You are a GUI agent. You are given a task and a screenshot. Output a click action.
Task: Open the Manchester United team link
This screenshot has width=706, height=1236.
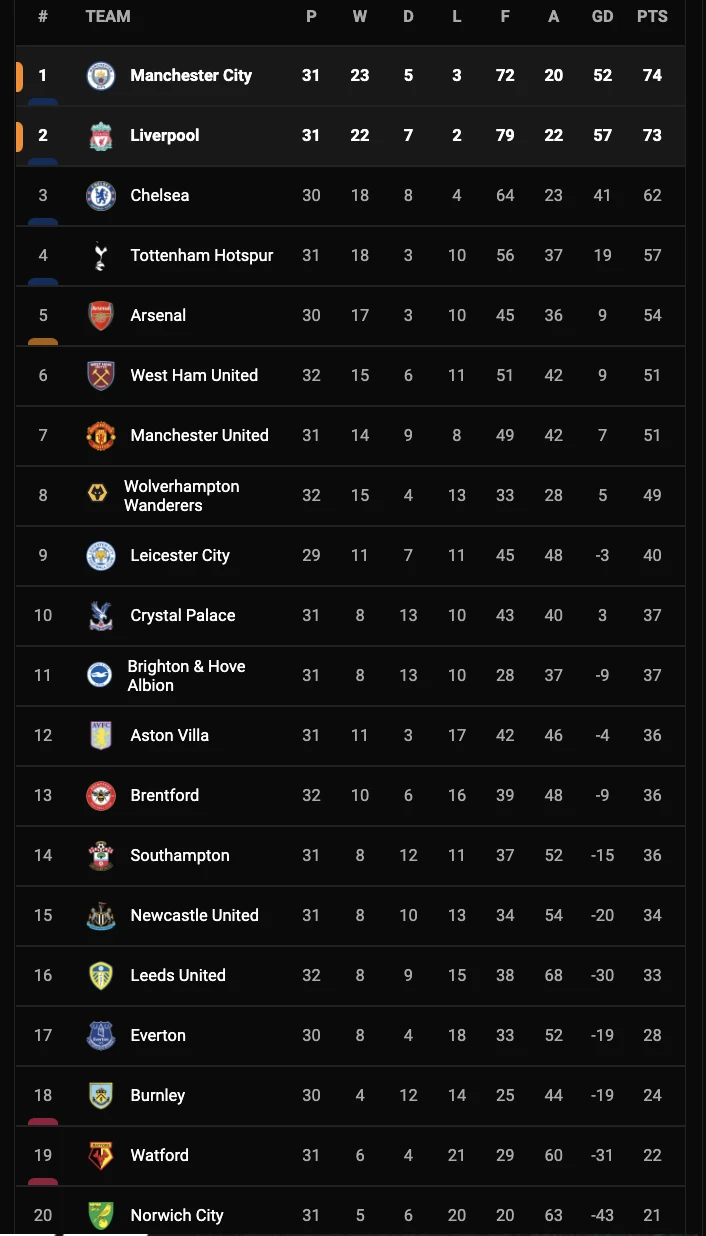pos(199,435)
